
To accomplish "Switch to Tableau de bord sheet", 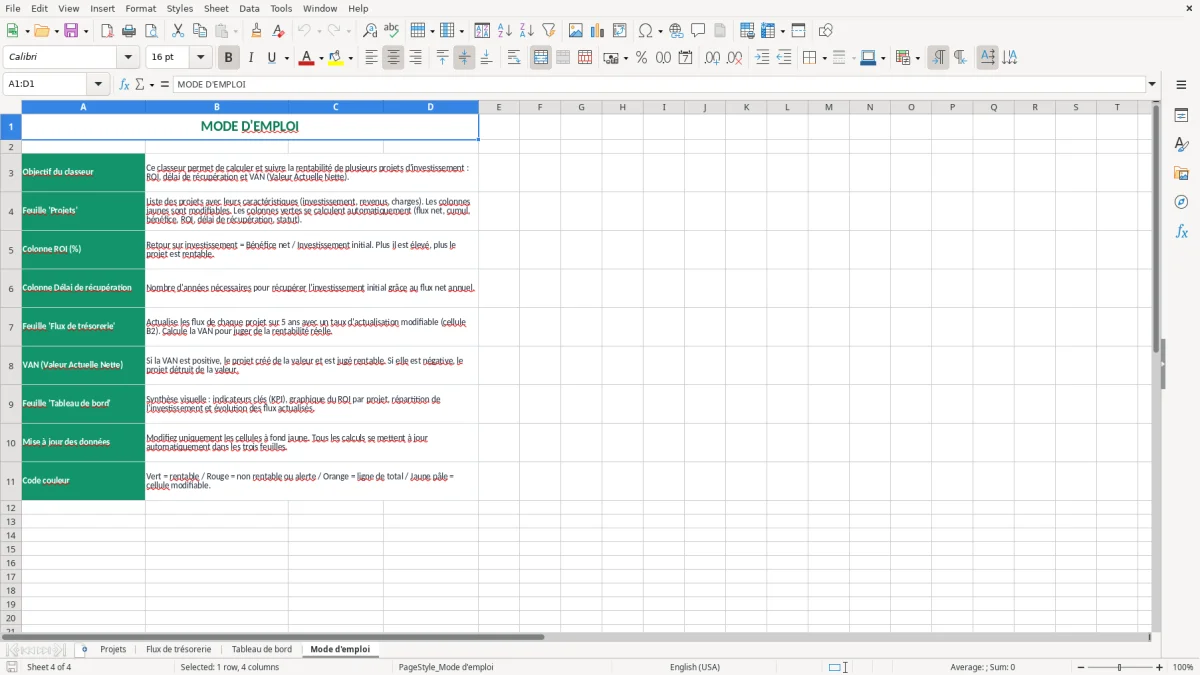I will click(262, 649).
